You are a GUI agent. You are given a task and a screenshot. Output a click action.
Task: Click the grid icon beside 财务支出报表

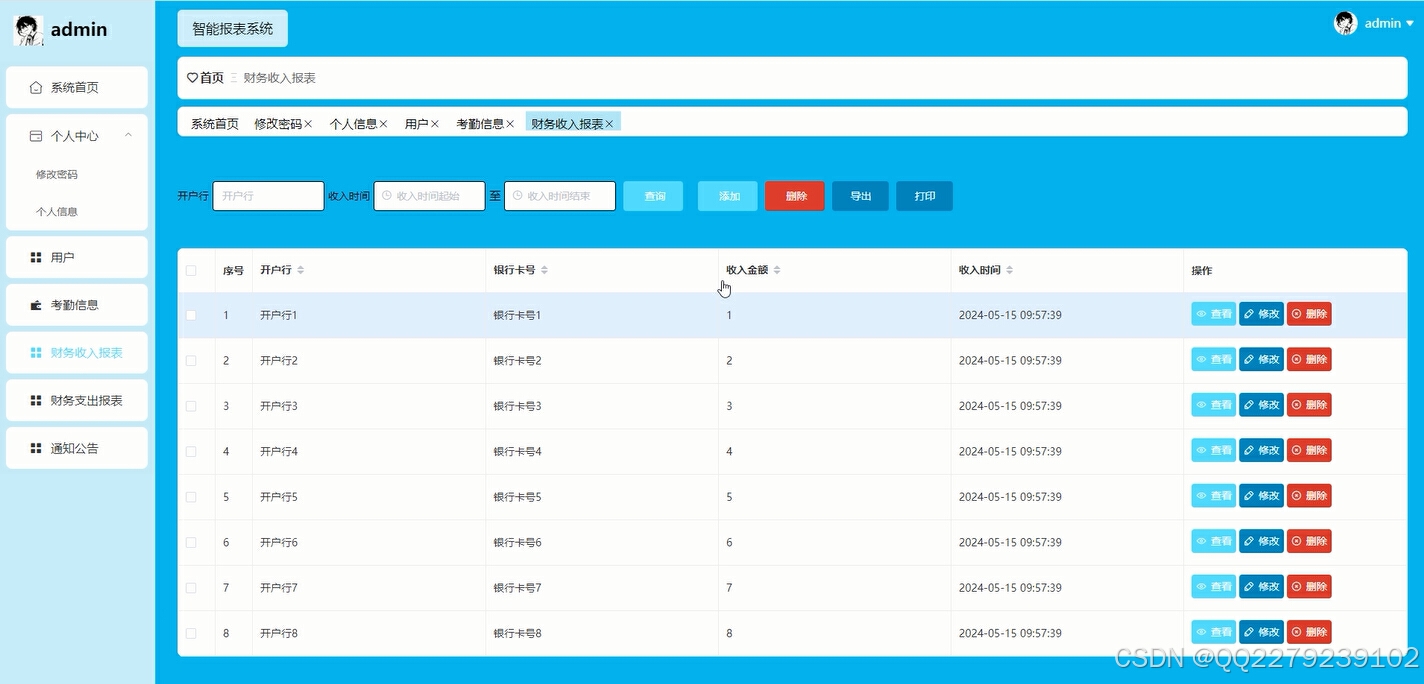(x=36, y=401)
